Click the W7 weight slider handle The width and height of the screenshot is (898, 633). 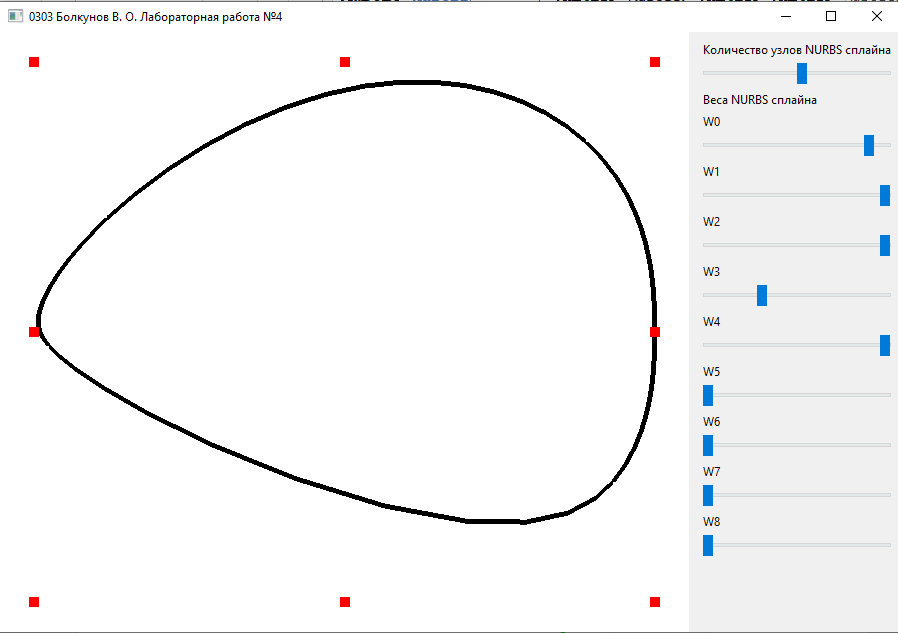pos(708,496)
